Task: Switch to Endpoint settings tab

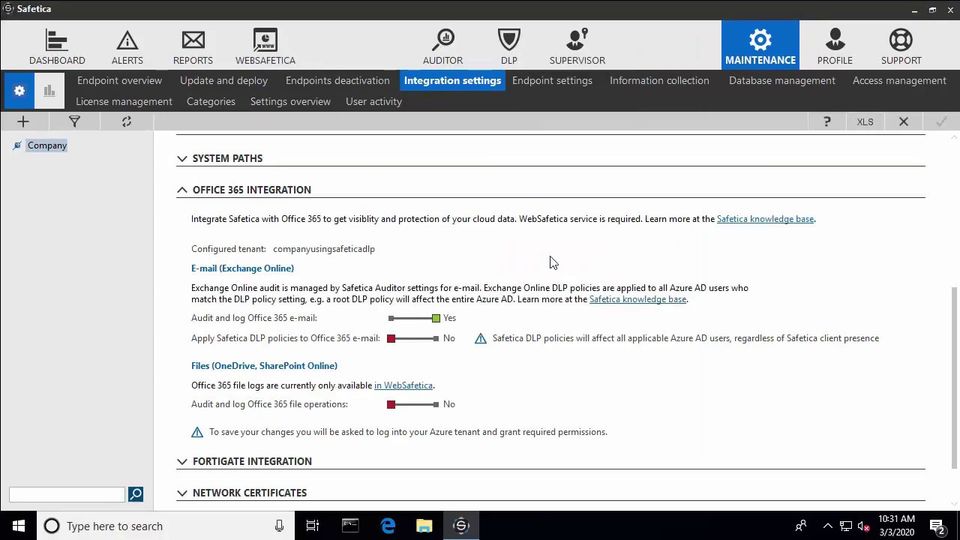Action: pos(552,80)
